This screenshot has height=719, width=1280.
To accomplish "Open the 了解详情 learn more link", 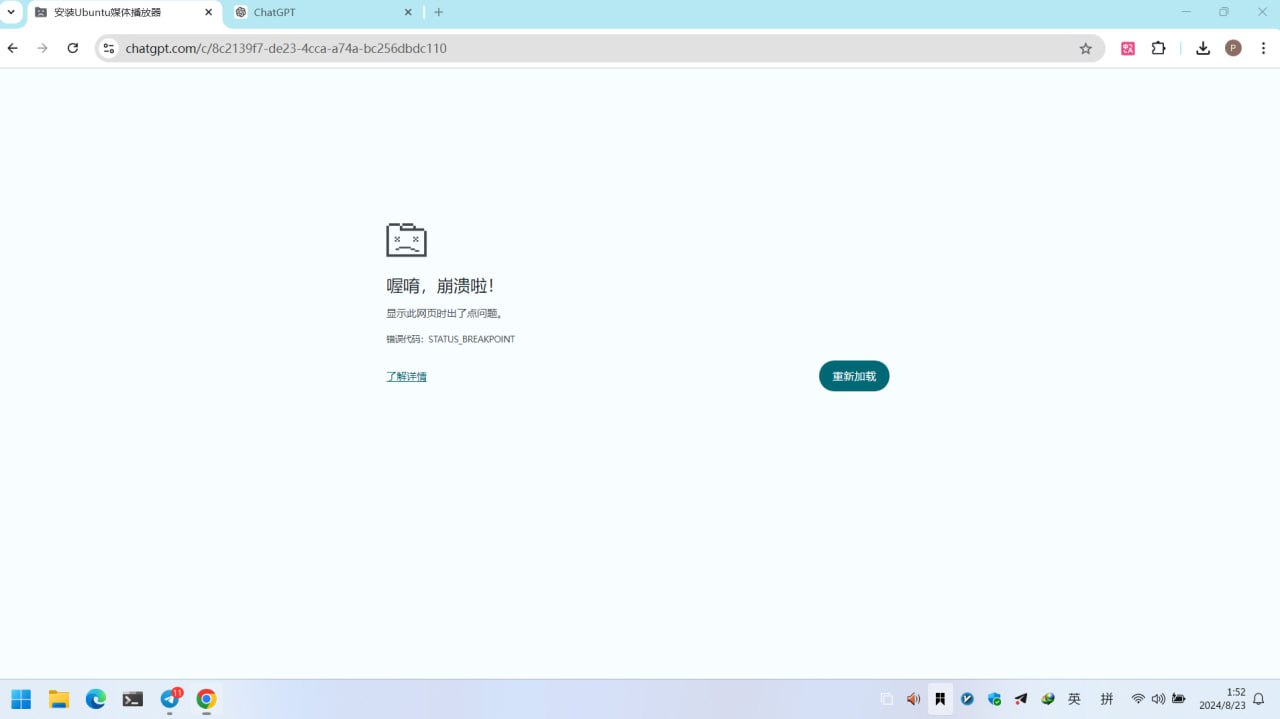I will 406,376.
